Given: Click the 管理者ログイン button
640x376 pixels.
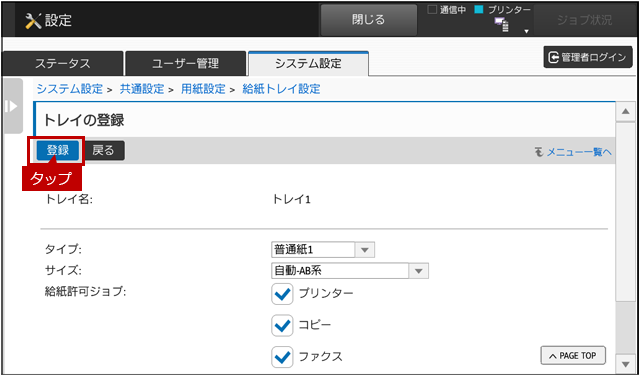Looking at the screenshot, I should click(x=588, y=58).
